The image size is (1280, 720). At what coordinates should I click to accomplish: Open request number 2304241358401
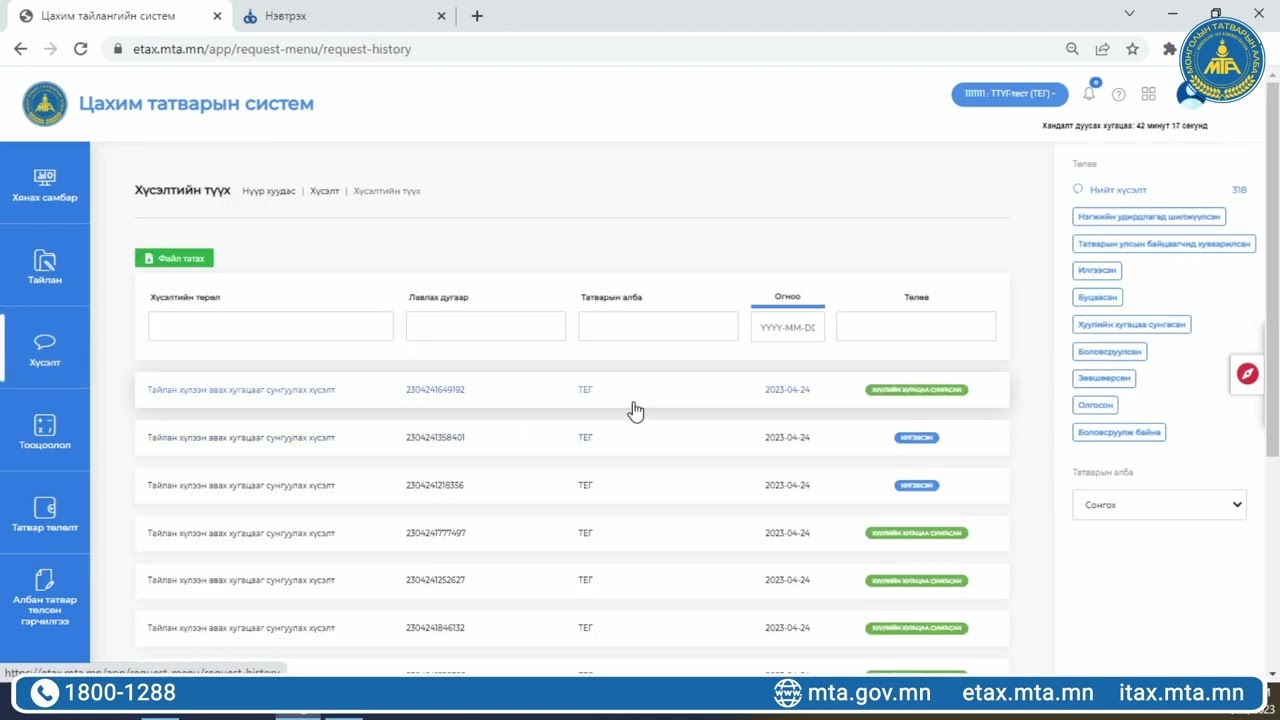point(435,438)
